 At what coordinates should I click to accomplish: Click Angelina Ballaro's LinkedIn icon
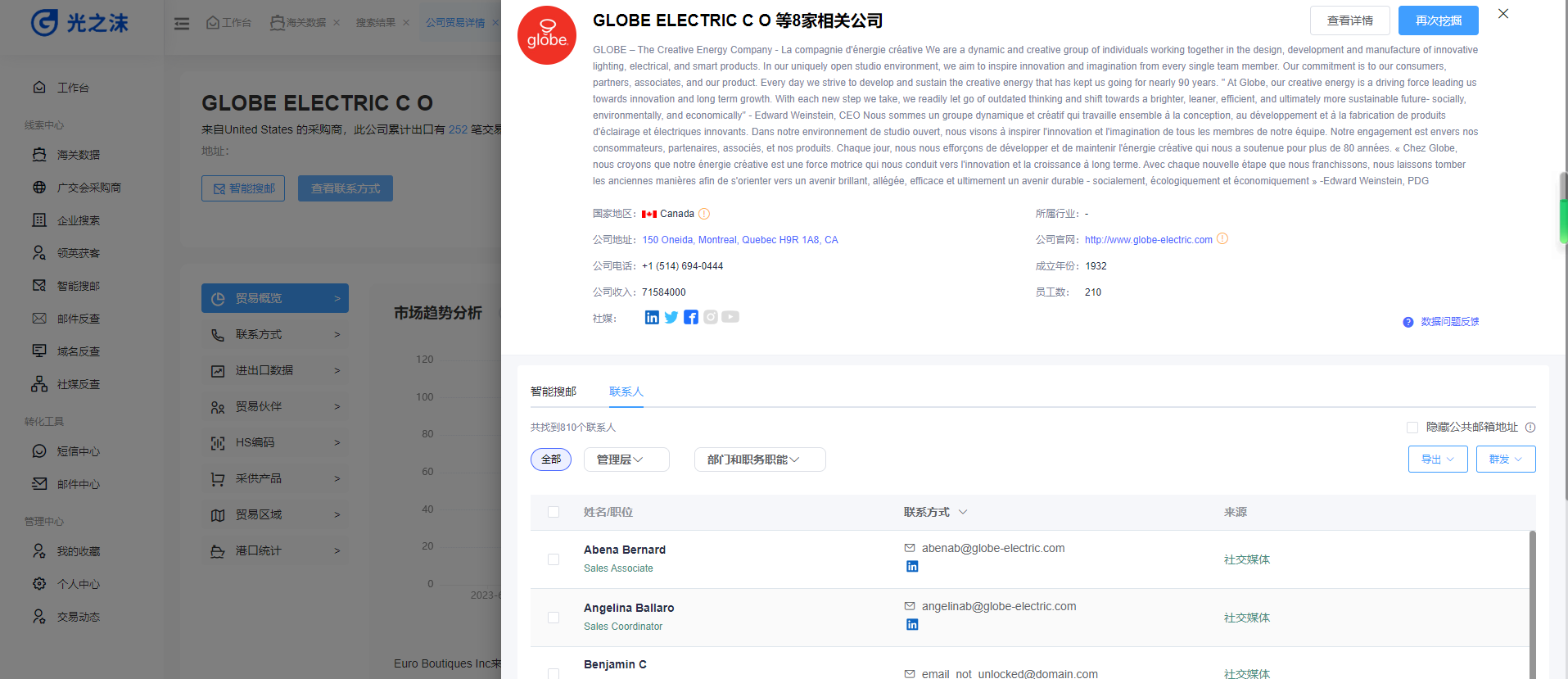pyautogui.click(x=912, y=625)
